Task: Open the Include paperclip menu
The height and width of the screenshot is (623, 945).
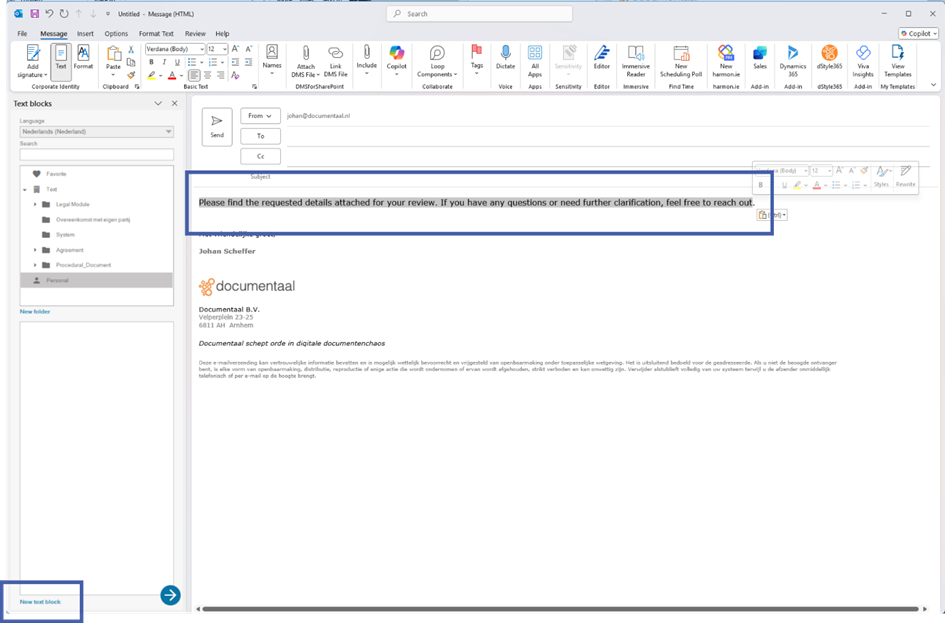Action: (x=366, y=59)
